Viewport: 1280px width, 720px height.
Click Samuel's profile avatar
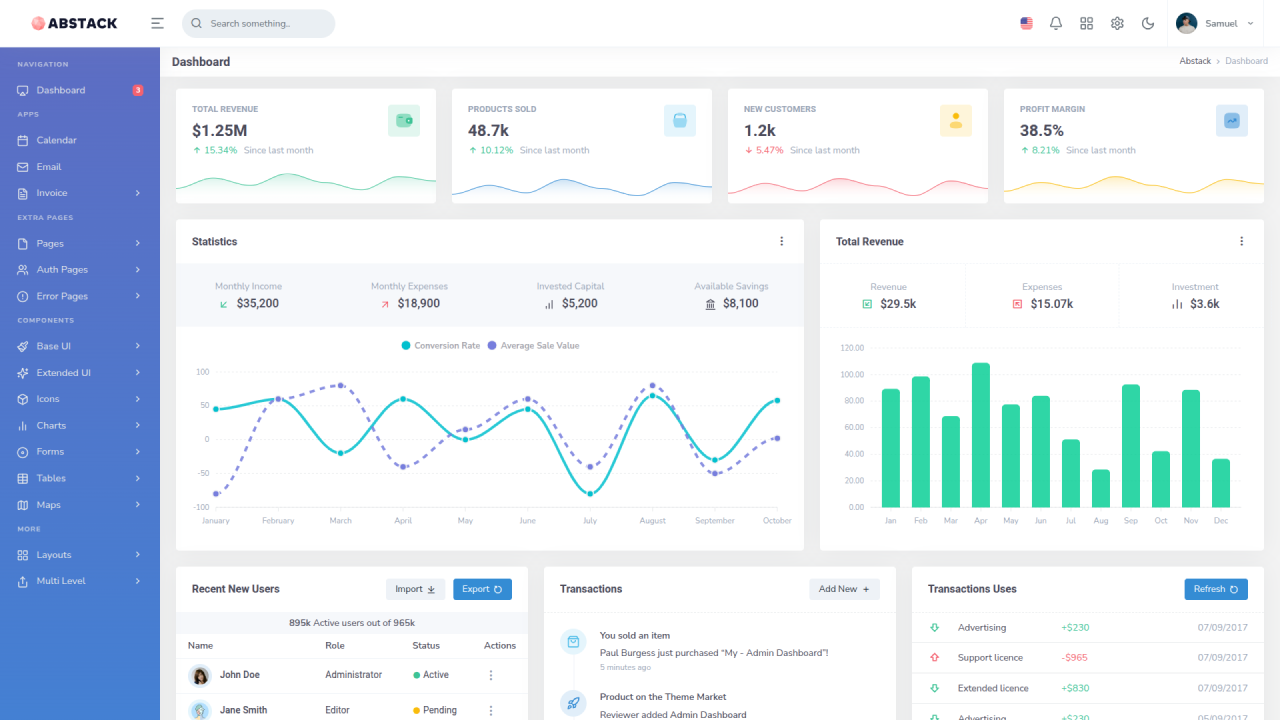pyautogui.click(x=1186, y=23)
